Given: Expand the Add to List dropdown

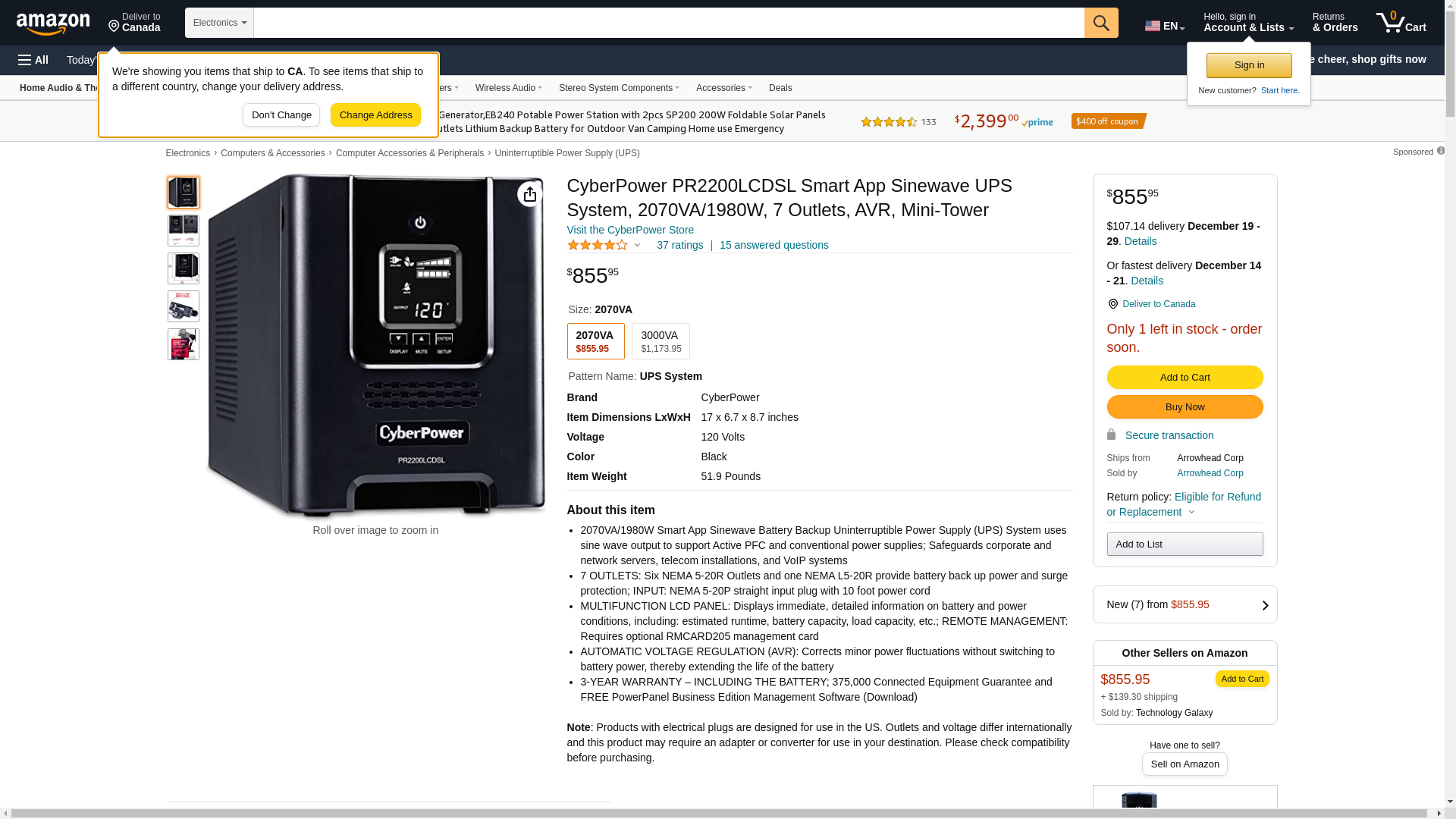Looking at the screenshot, I should 1185,544.
